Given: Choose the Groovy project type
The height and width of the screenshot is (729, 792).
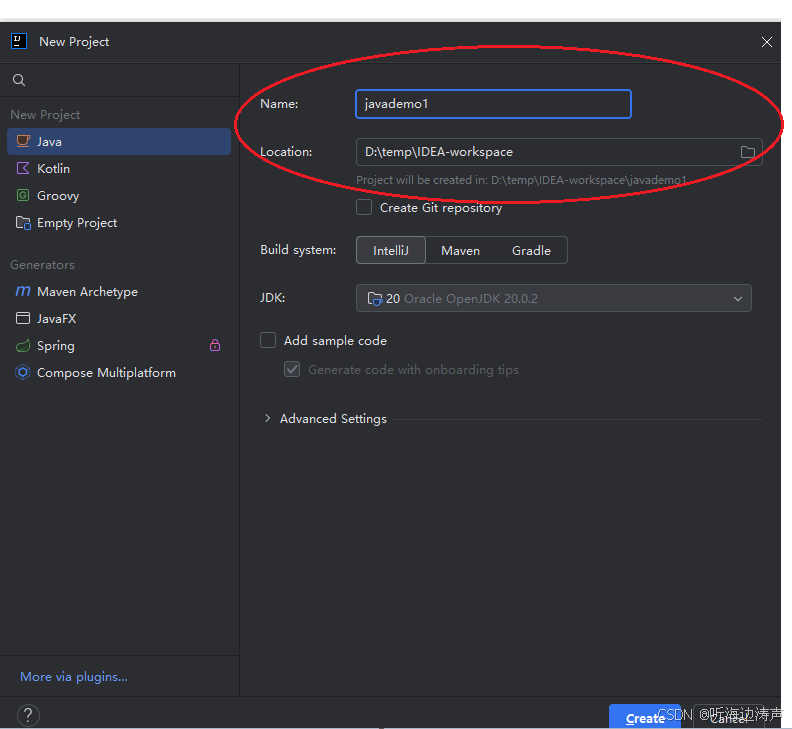Looking at the screenshot, I should click(119, 196).
